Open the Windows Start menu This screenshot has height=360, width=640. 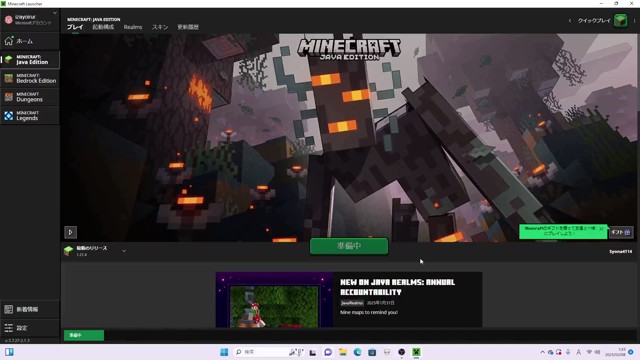coord(224,352)
